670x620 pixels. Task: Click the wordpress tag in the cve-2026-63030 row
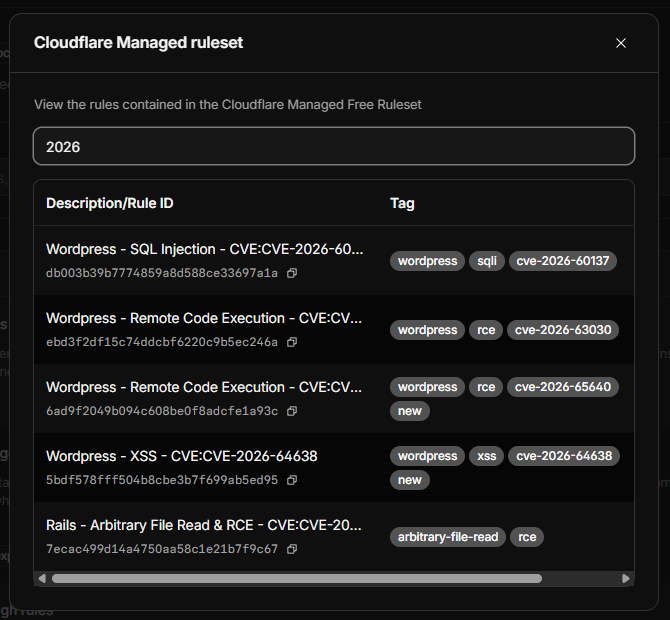(x=427, y=330)
